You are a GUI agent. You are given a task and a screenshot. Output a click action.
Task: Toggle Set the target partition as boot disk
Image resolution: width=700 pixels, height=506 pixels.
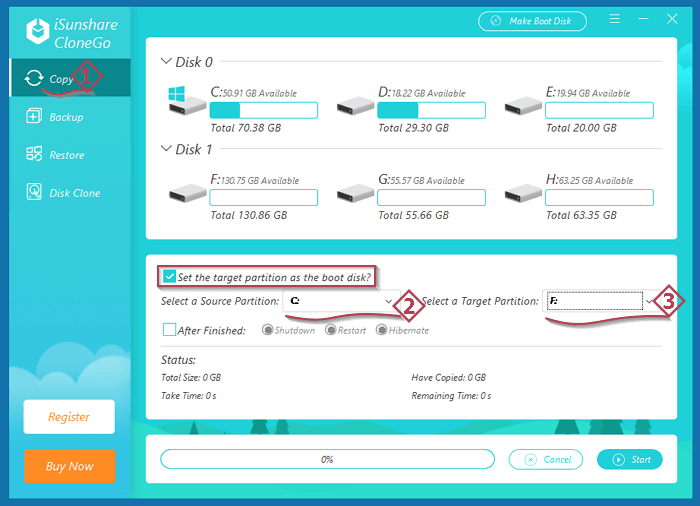pyautogui.click(x=170, y=277)
